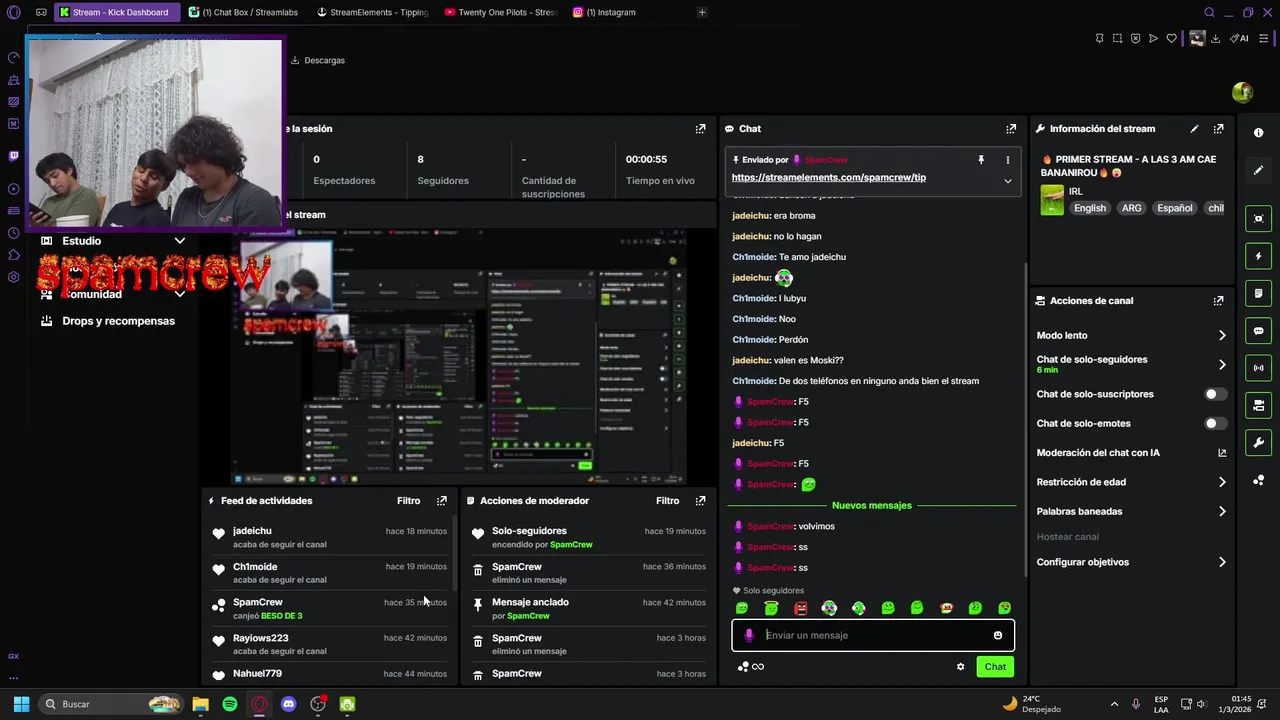Click the chat bubble icon in right toolbar
The width and height of the screenshot is (1280, 720).
[1259, 331]
